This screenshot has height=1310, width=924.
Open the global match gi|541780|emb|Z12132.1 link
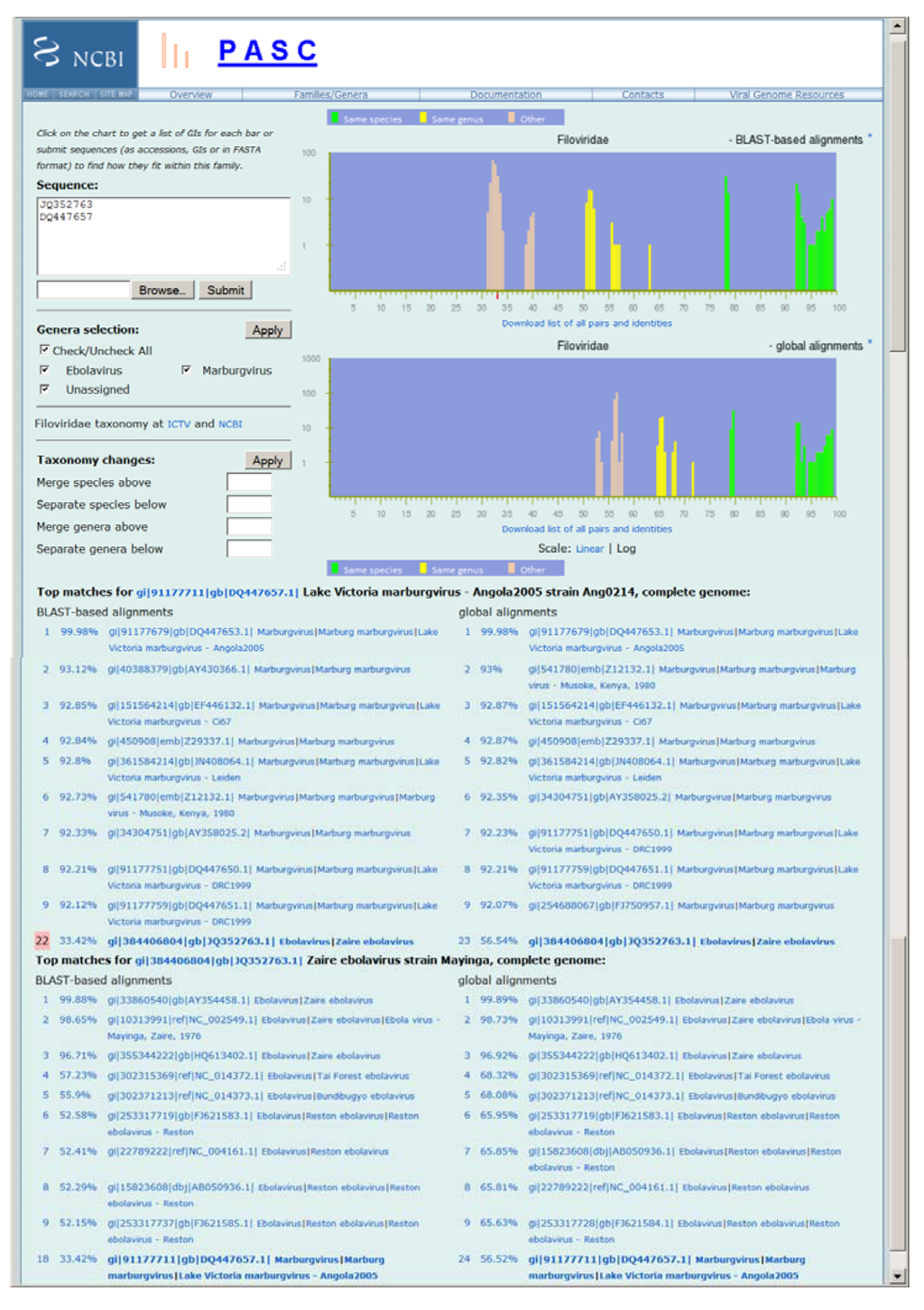pos(591,670)
